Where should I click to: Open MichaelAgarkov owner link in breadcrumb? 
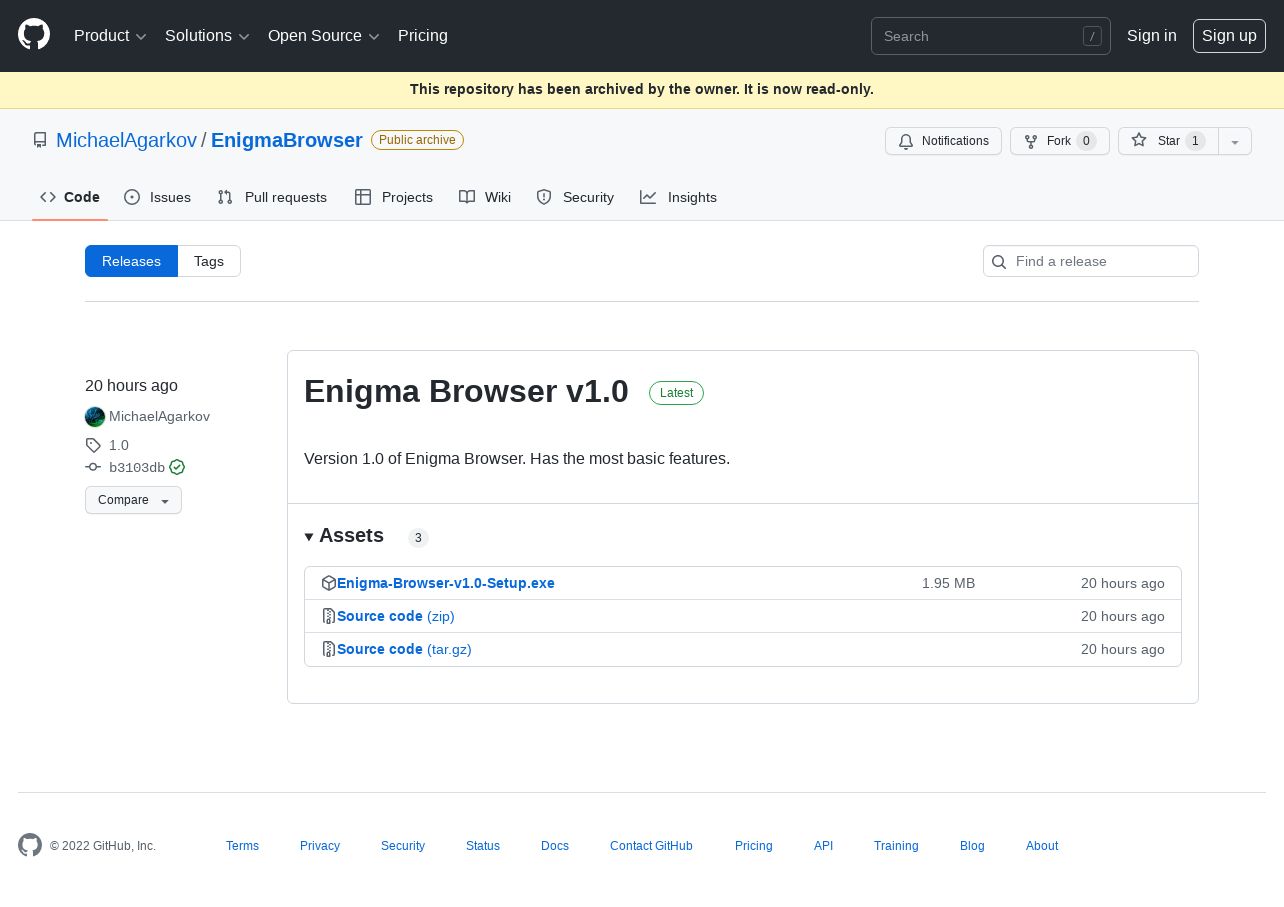[x=126, y=140]
